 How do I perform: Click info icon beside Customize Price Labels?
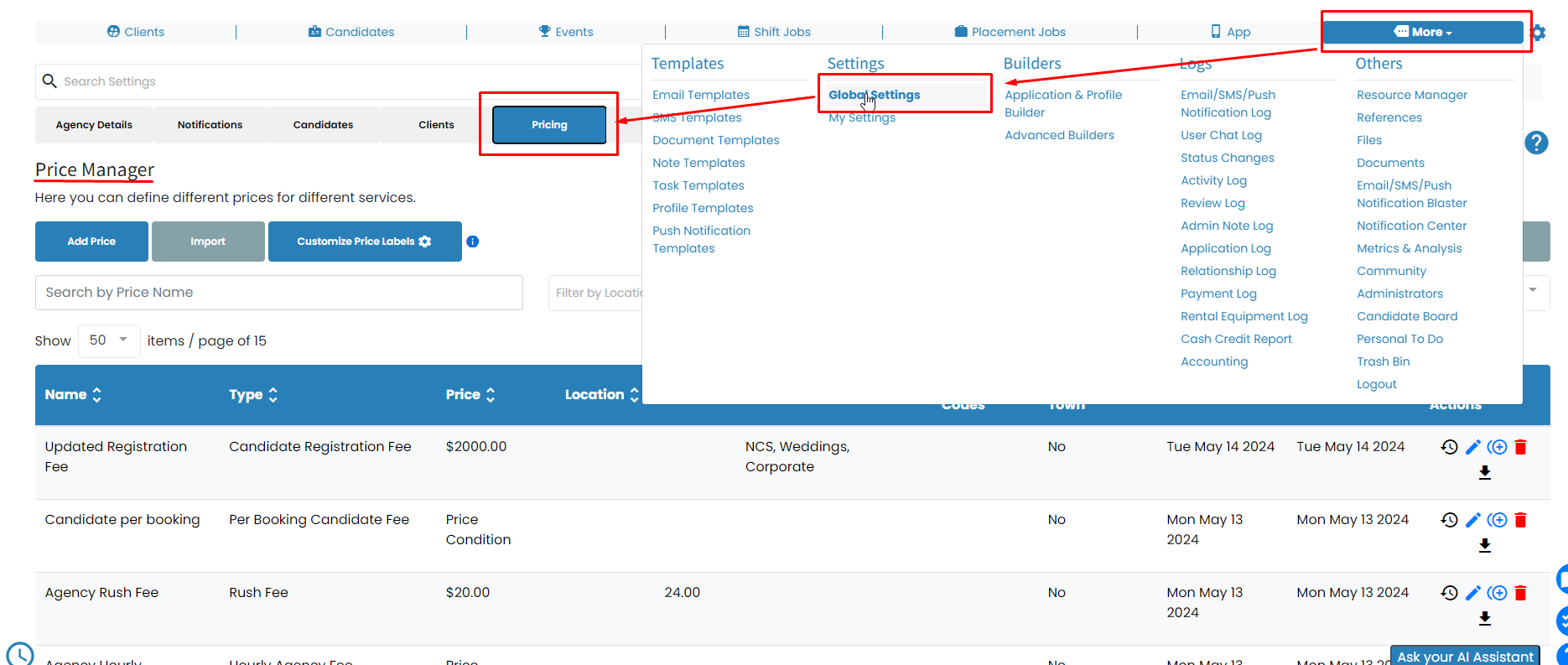pyautogui.click(x=473, y=242)
